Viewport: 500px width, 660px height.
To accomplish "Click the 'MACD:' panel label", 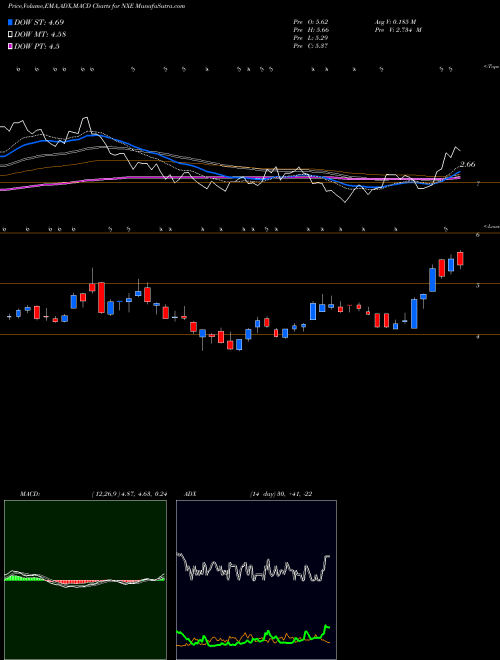I will 30,494.
